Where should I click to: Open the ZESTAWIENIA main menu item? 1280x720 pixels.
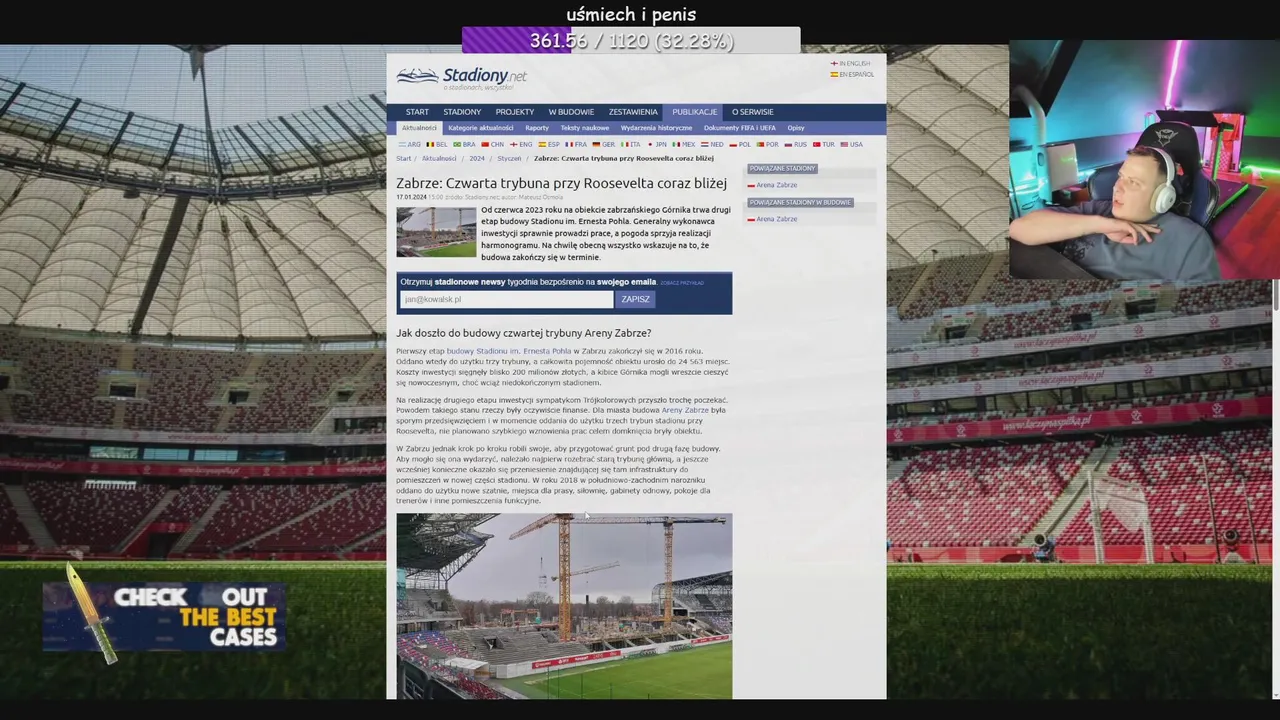[633, 112]
